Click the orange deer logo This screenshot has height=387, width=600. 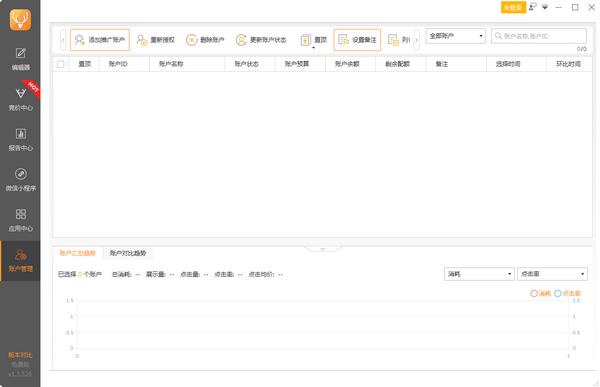point(20,19)
